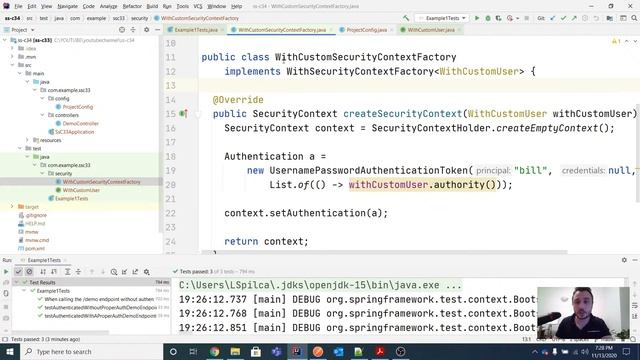
Task: Open Search Everywhere magnifier icon
Action: click(x=634, y=18)
